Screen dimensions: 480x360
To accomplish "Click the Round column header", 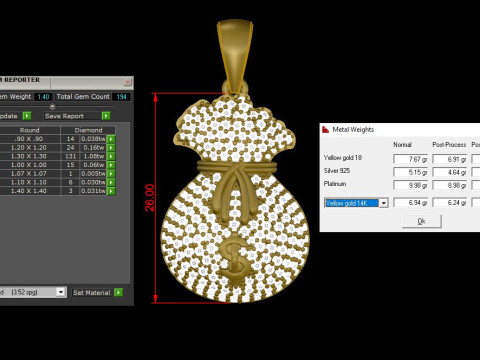I will pos(29,130).
